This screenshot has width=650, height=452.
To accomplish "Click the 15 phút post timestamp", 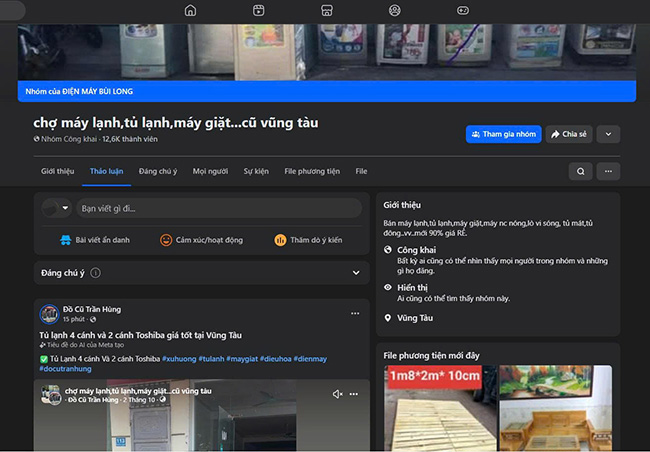I will tap(74, 319).
